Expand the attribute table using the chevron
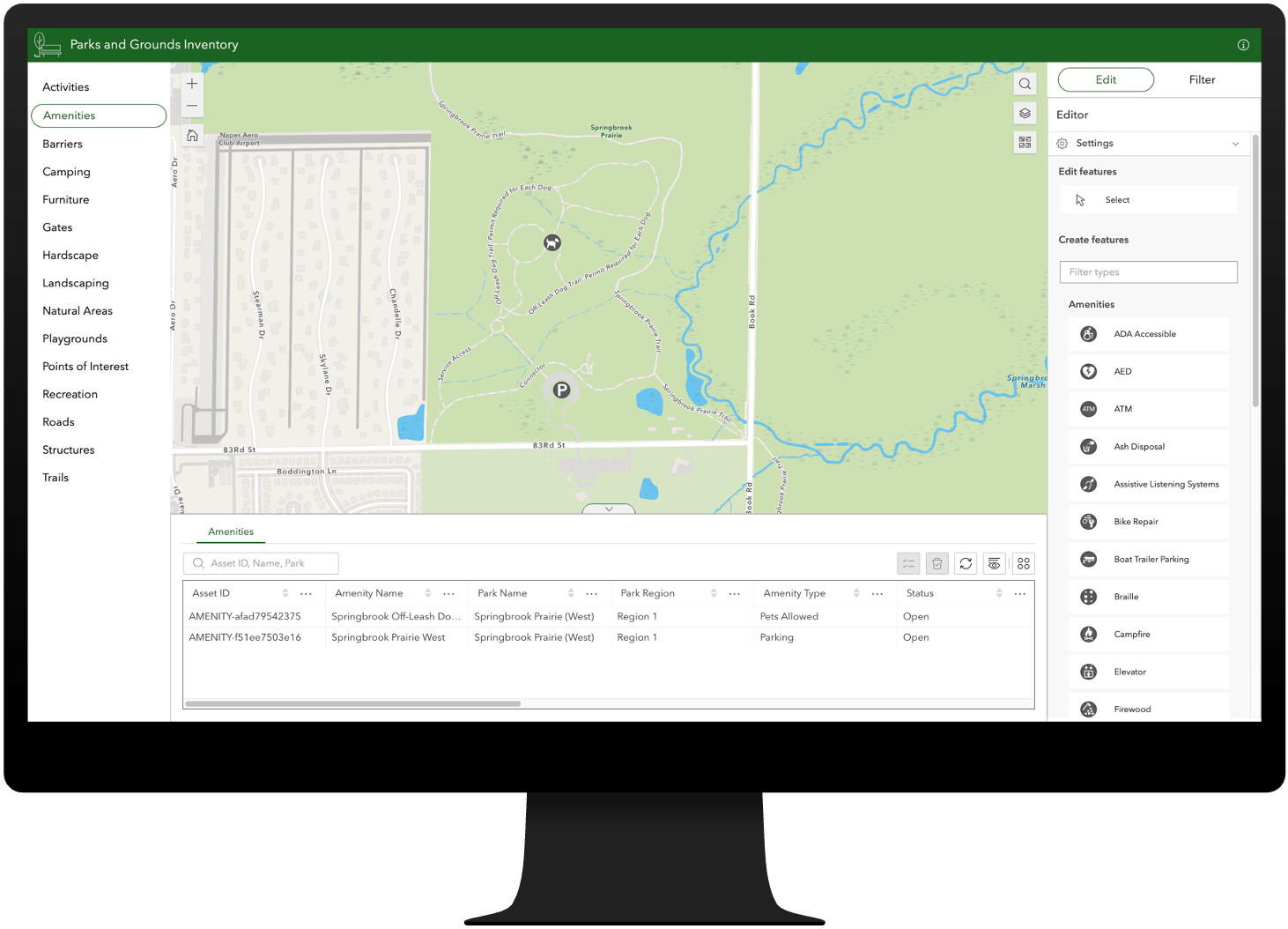The image size is (1288, 929). click(x=608, y=509)
